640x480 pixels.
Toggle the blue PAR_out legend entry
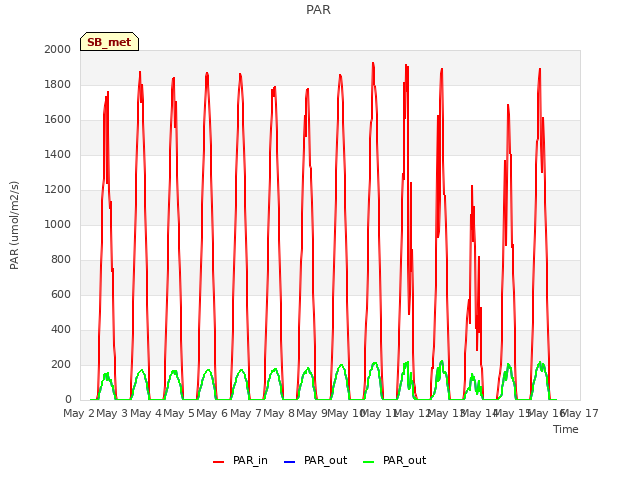click(315, 461)
